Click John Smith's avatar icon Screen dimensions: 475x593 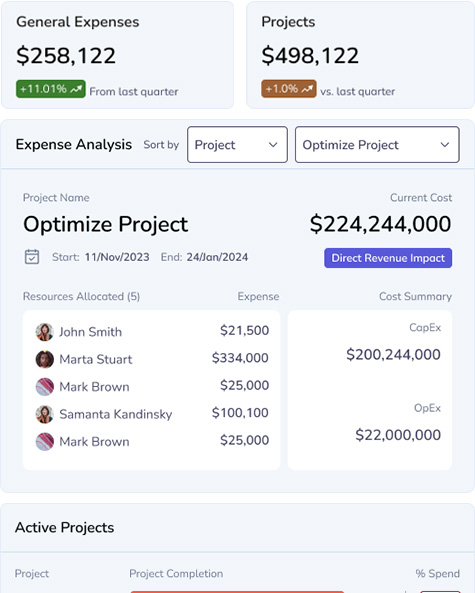pyautogui.click(x=45, y=332)
